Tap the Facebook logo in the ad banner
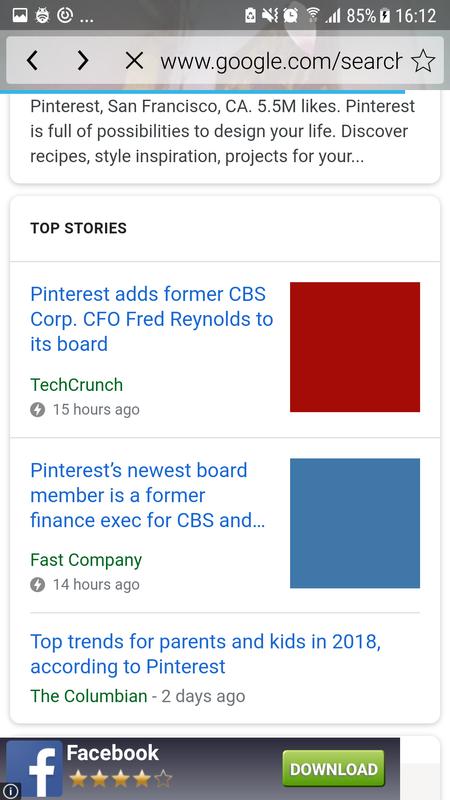 click(x=34, y=769)
